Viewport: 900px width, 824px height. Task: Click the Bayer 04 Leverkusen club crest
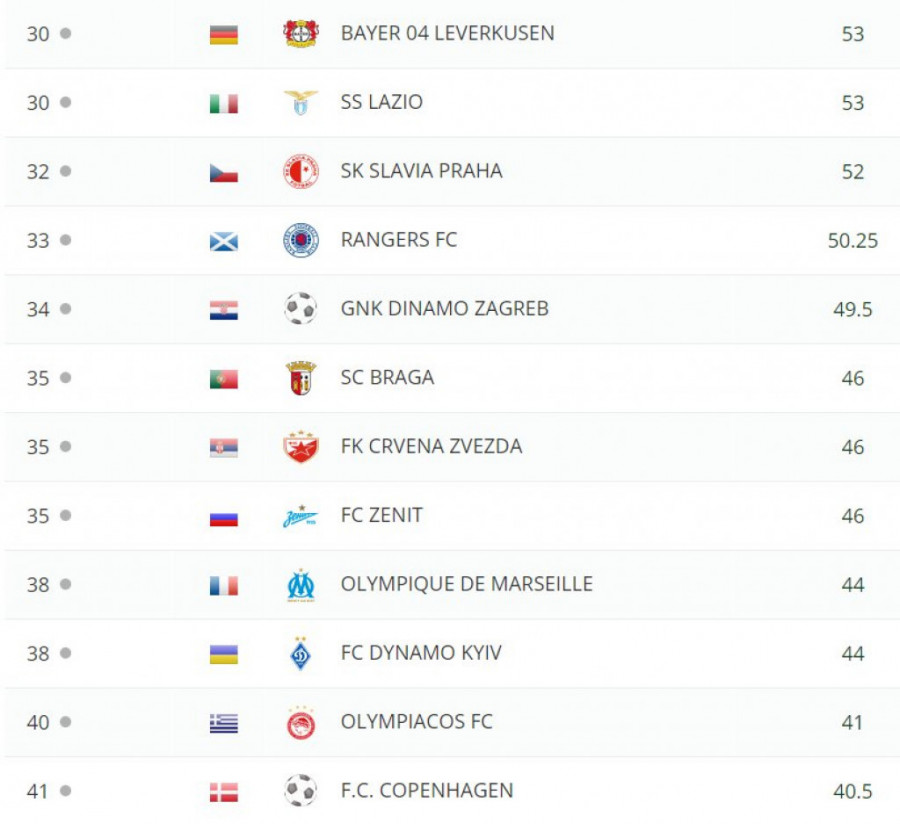tap(300, 34)
